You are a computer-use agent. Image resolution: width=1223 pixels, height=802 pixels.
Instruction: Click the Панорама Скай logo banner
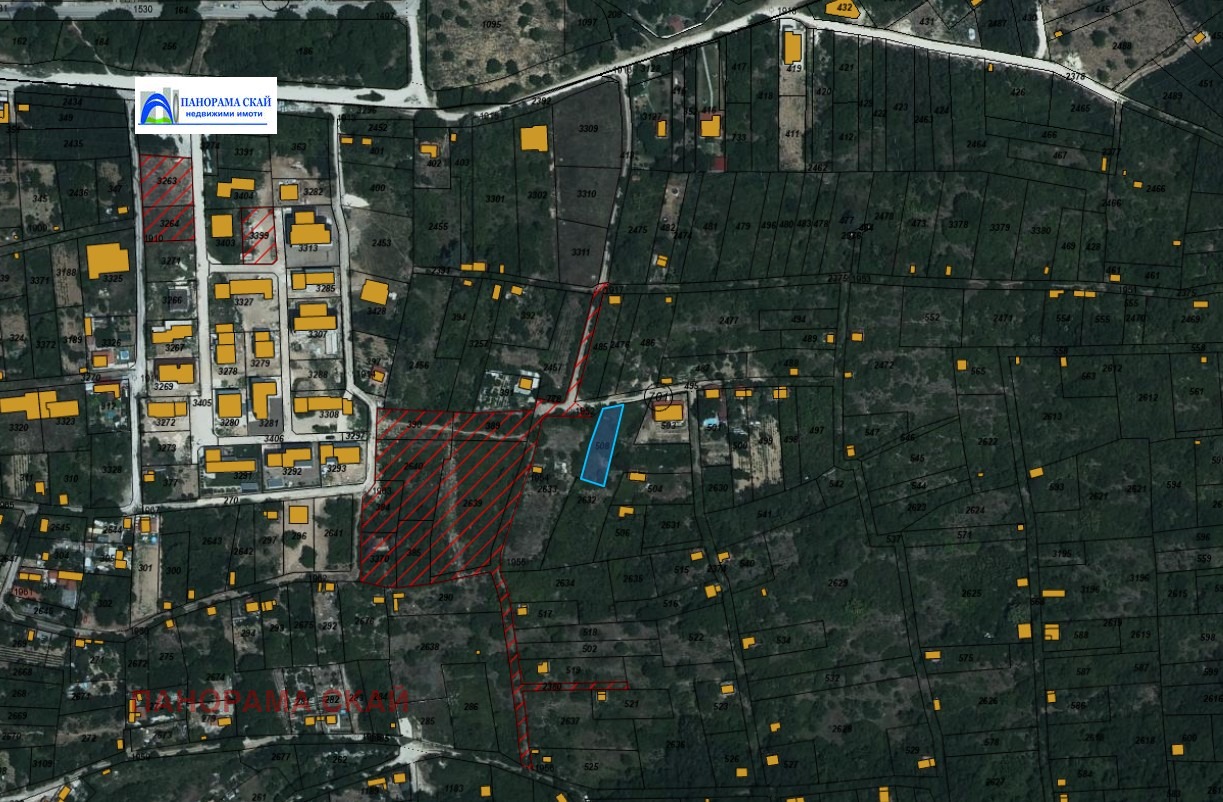click(x=206, y=105)
